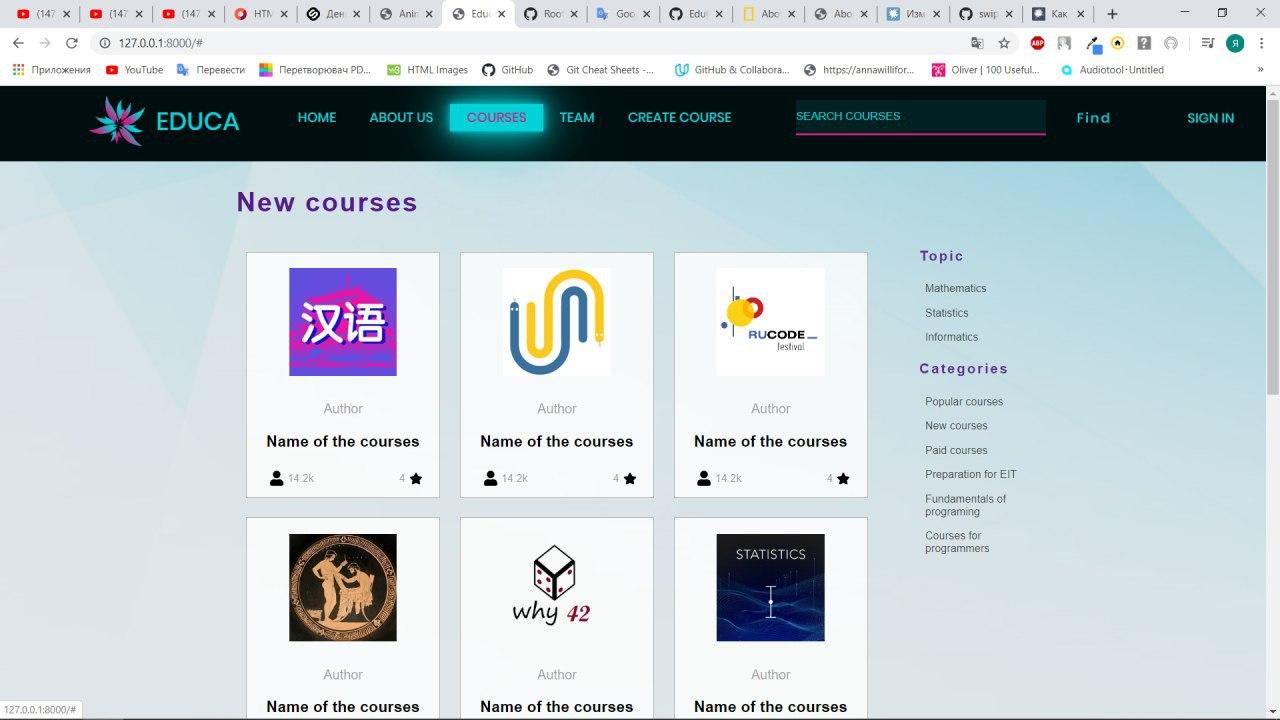This screenshot has width=1280, height=720.
Task: Click the Author text on the Chinese course card
Action: [343, 408]
